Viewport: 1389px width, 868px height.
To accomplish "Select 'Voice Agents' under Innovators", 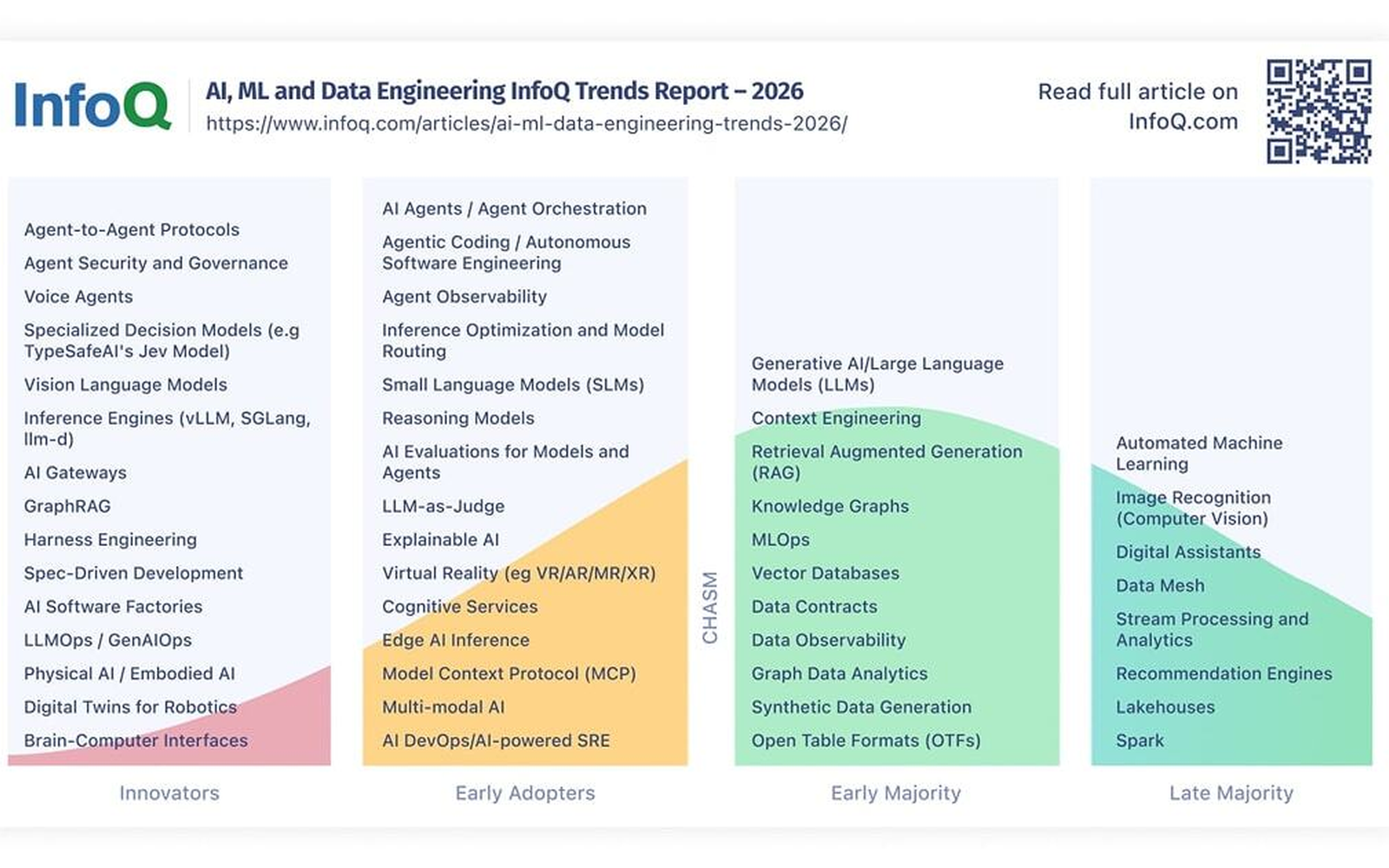I will (x=79, y=297).
